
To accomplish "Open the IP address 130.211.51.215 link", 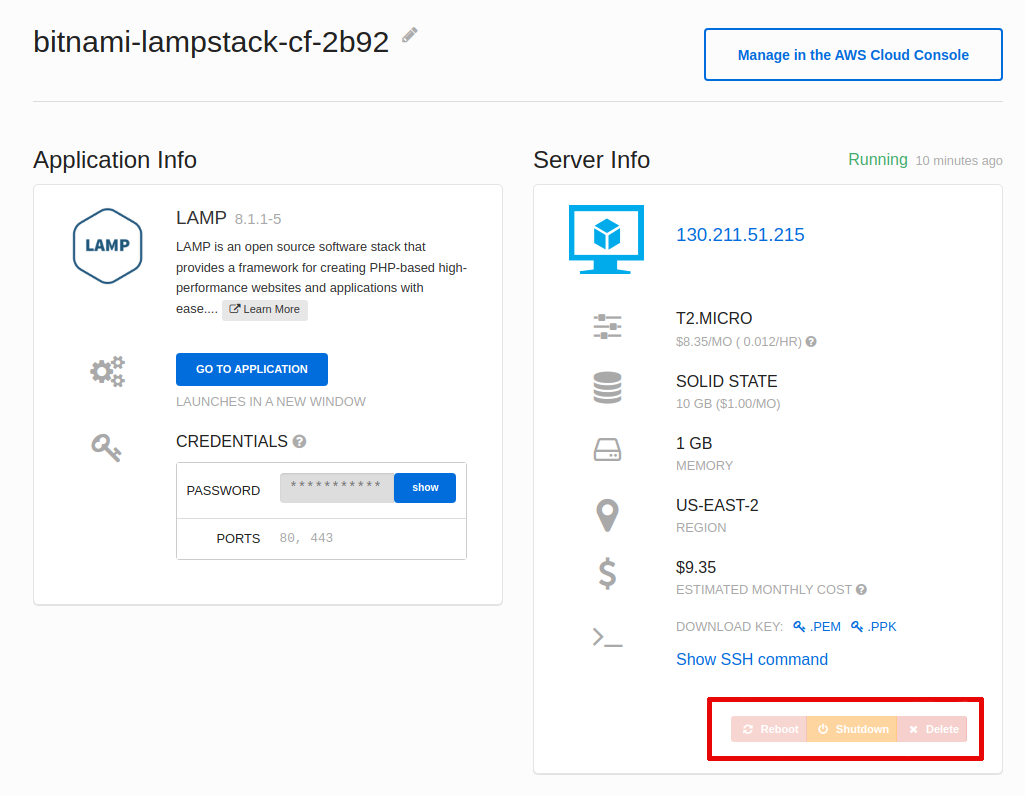I will tap(740, 235).
